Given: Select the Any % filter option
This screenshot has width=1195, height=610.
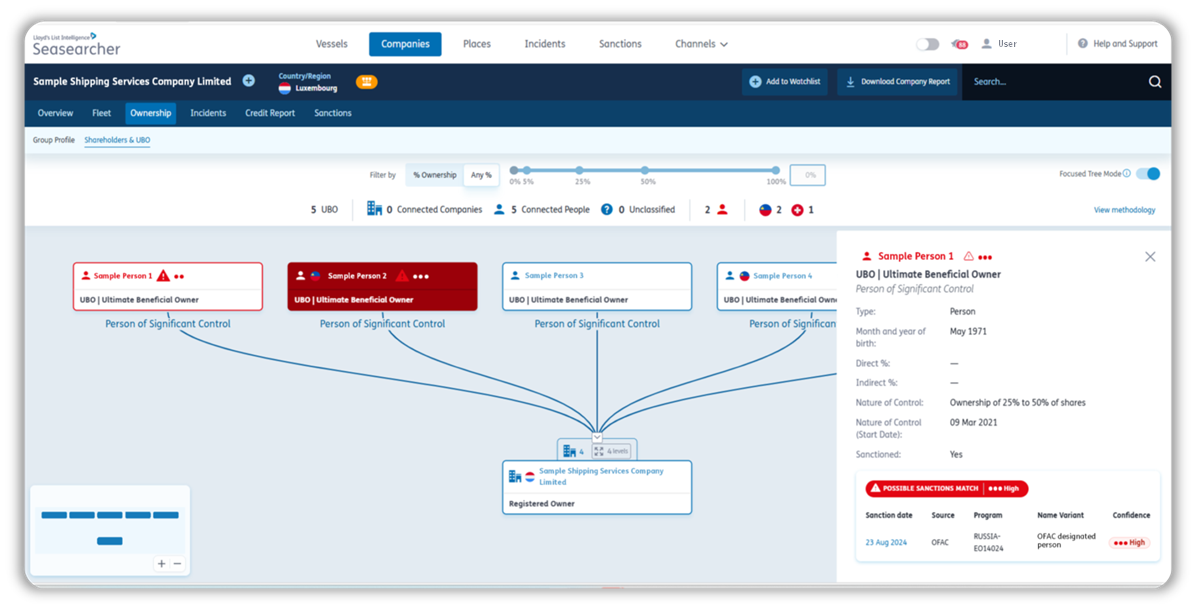Looking at the screenshot, I should point(481,175).
